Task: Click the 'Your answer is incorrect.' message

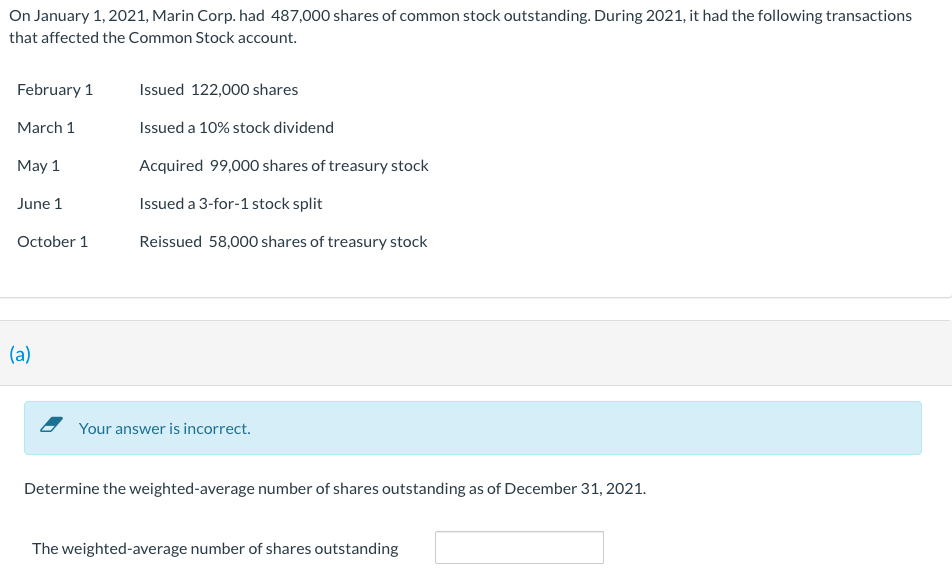Action: point(165,429)
